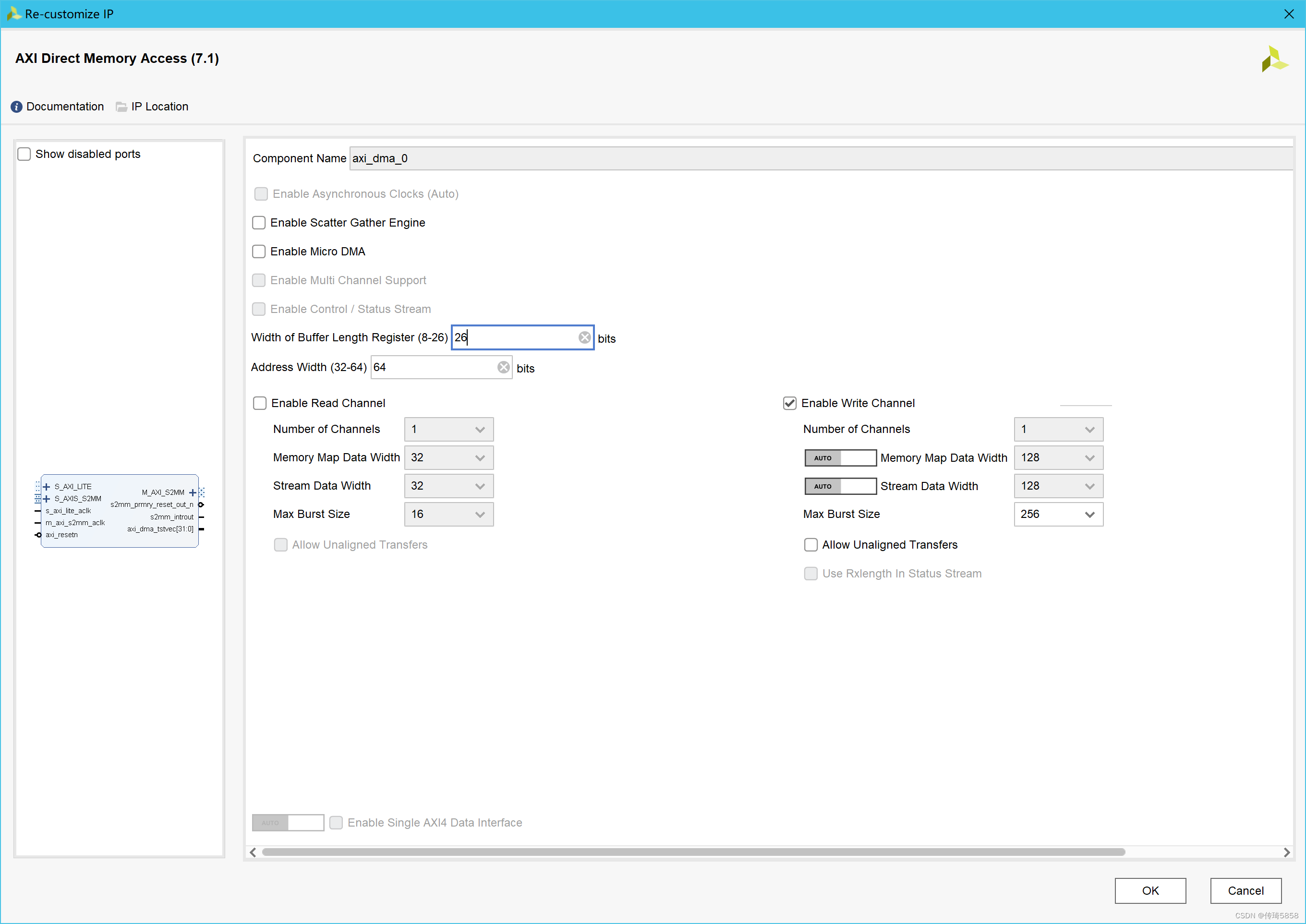Clear the Buffer Length Register field with the X icon
The height and width of the screenshot is (924, 1306).
(584, 337)
